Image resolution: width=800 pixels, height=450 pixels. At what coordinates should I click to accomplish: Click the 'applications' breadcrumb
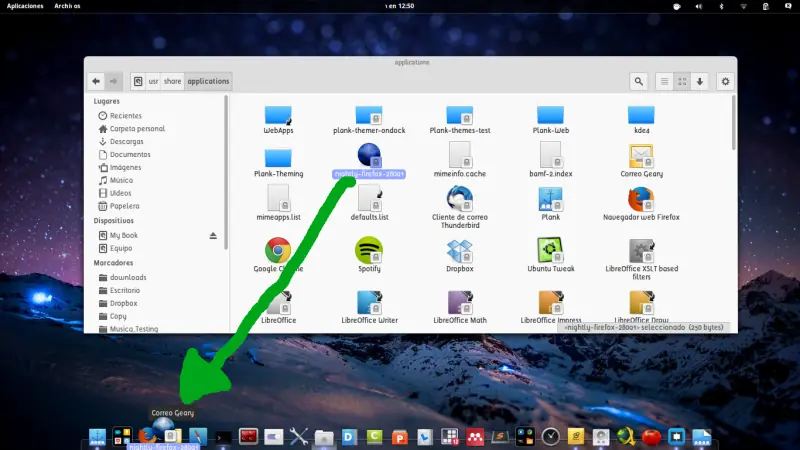(x=208, y=81)
